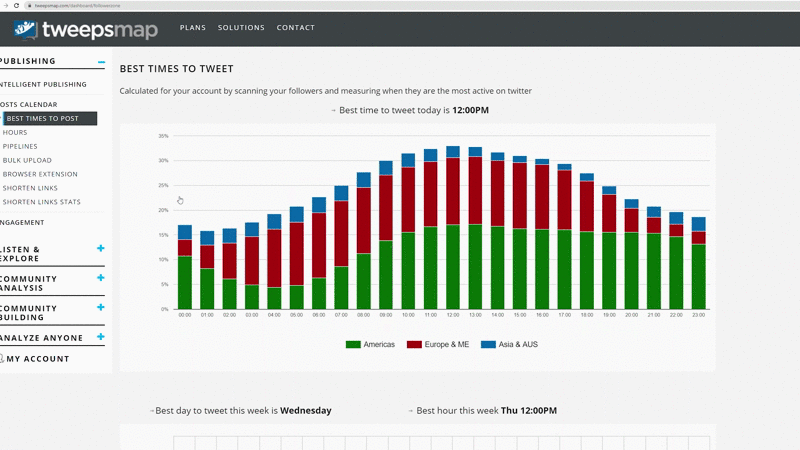Toggle Asia & AUS legend series
This screenshot has width=800, height=450.
click(x=514, y=345)
